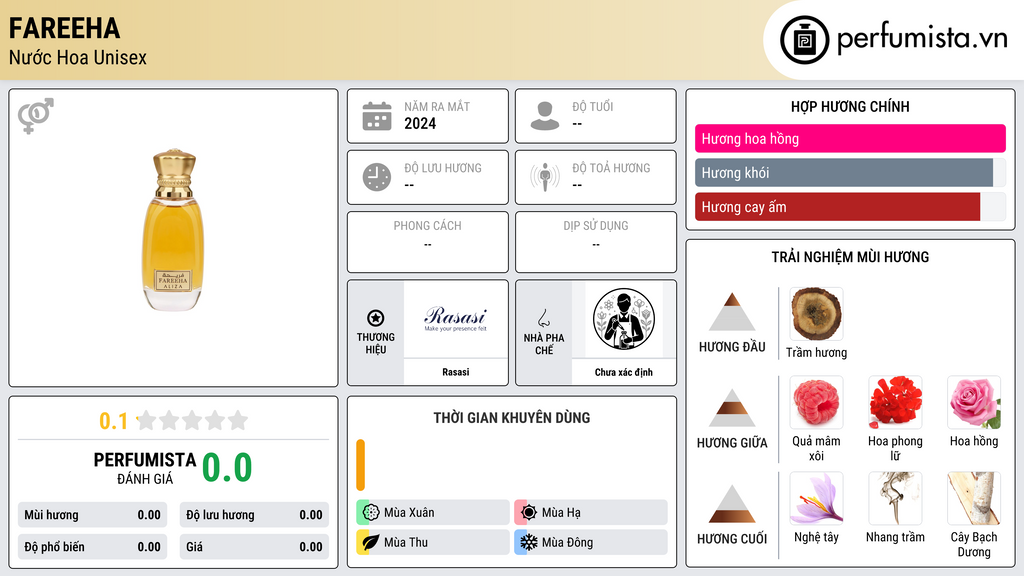
Task: Click the Quả mâm xôi note image
Action: pos(816,402)
